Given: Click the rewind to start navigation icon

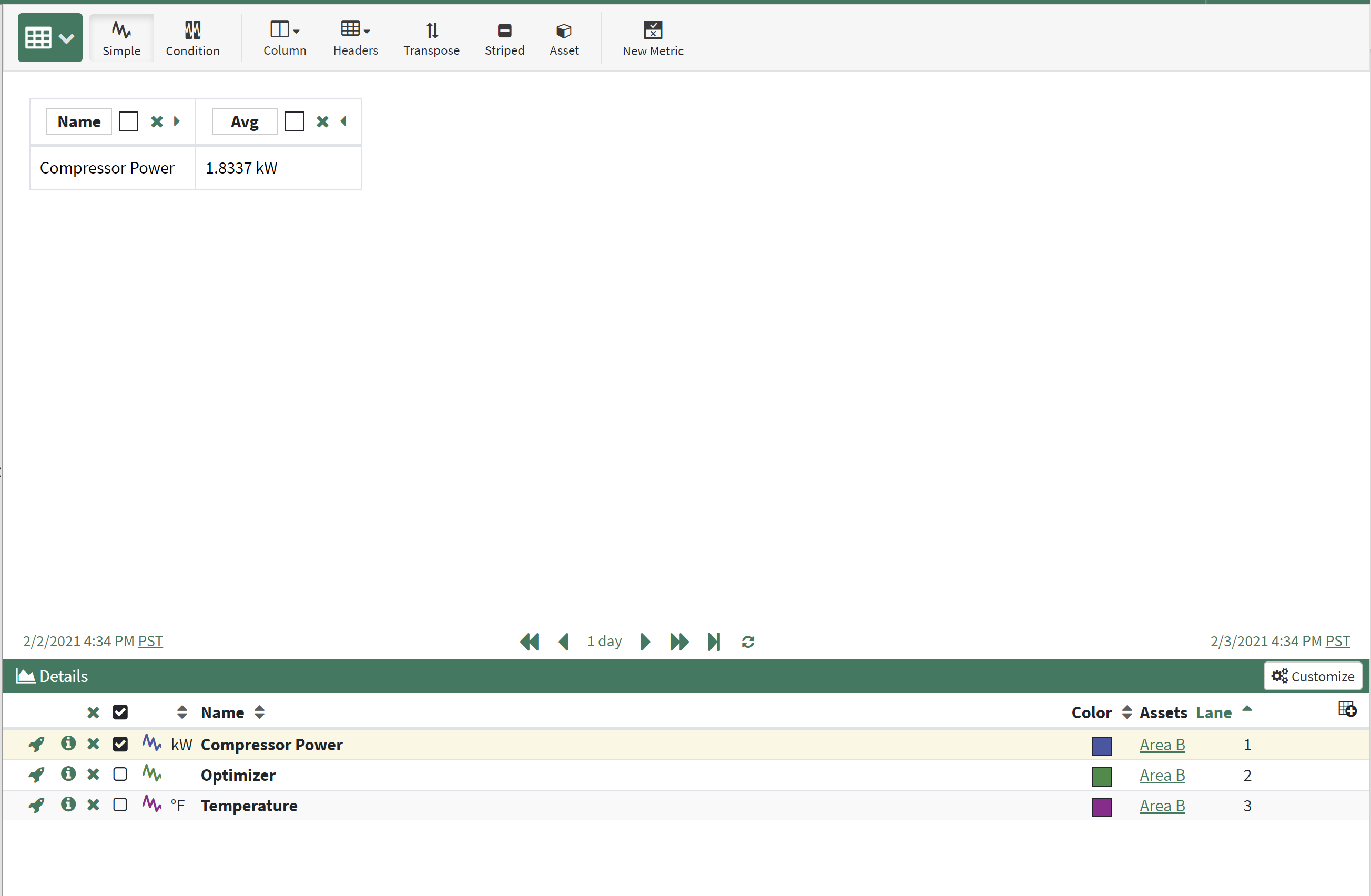Looking at the screenshot, I should 528,641.
